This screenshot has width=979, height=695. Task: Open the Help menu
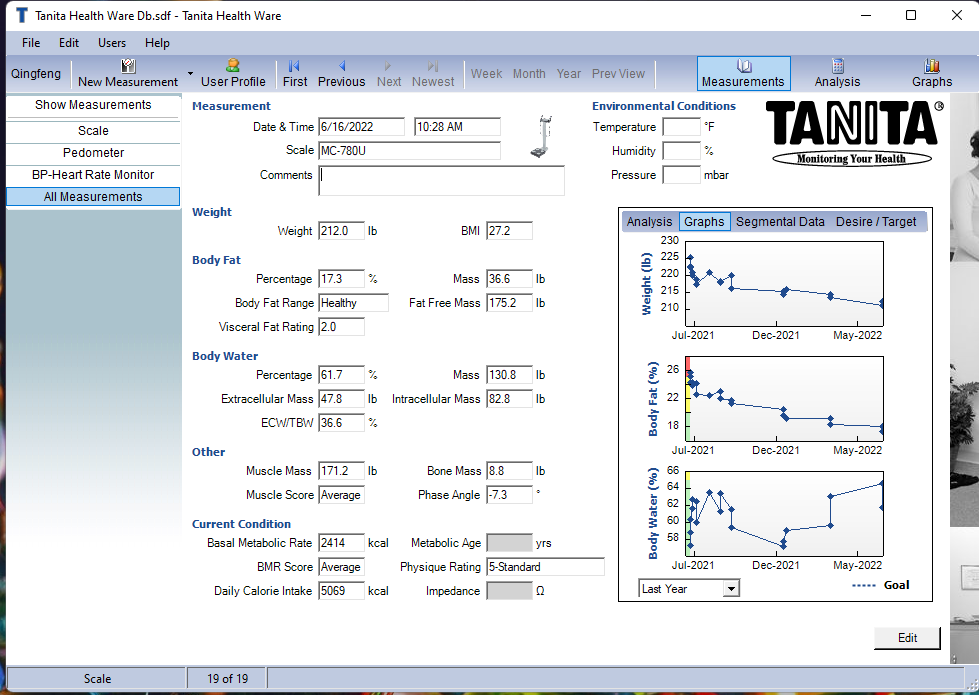pyautogui.click(x=157, y=43)
